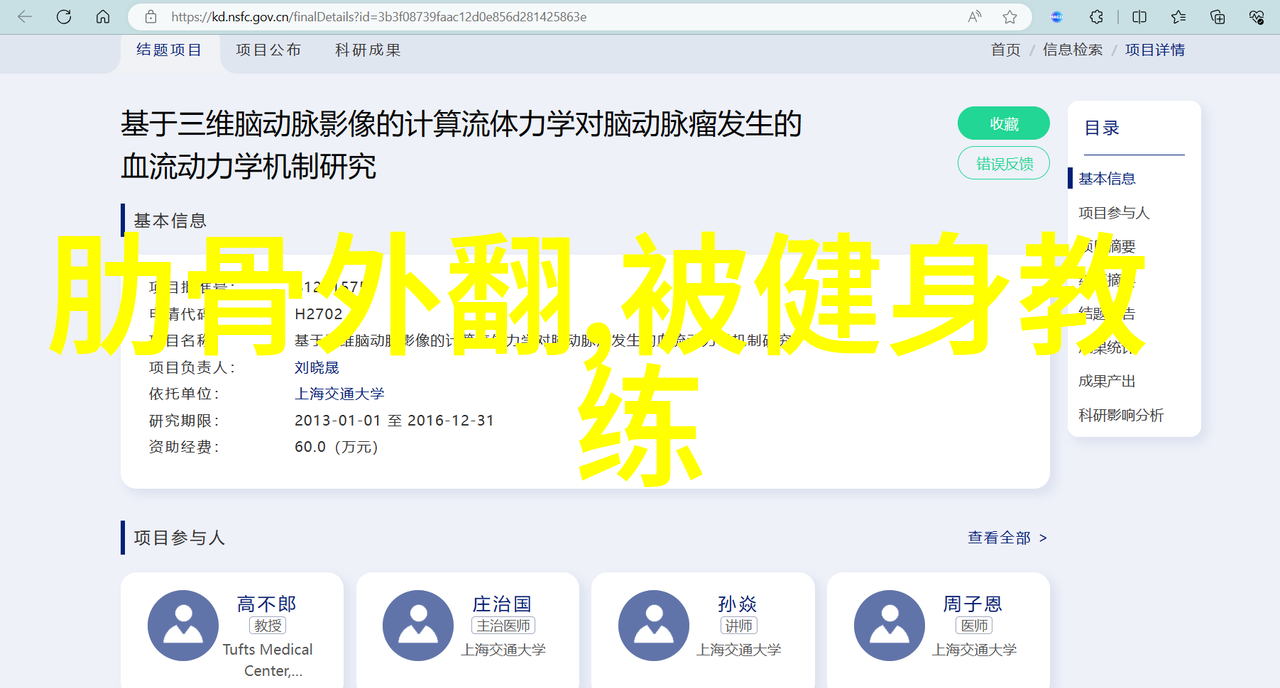Open project leader 刘晓晟 link
This screenshot has width=1280, height=688.
(x=316, y=367)
